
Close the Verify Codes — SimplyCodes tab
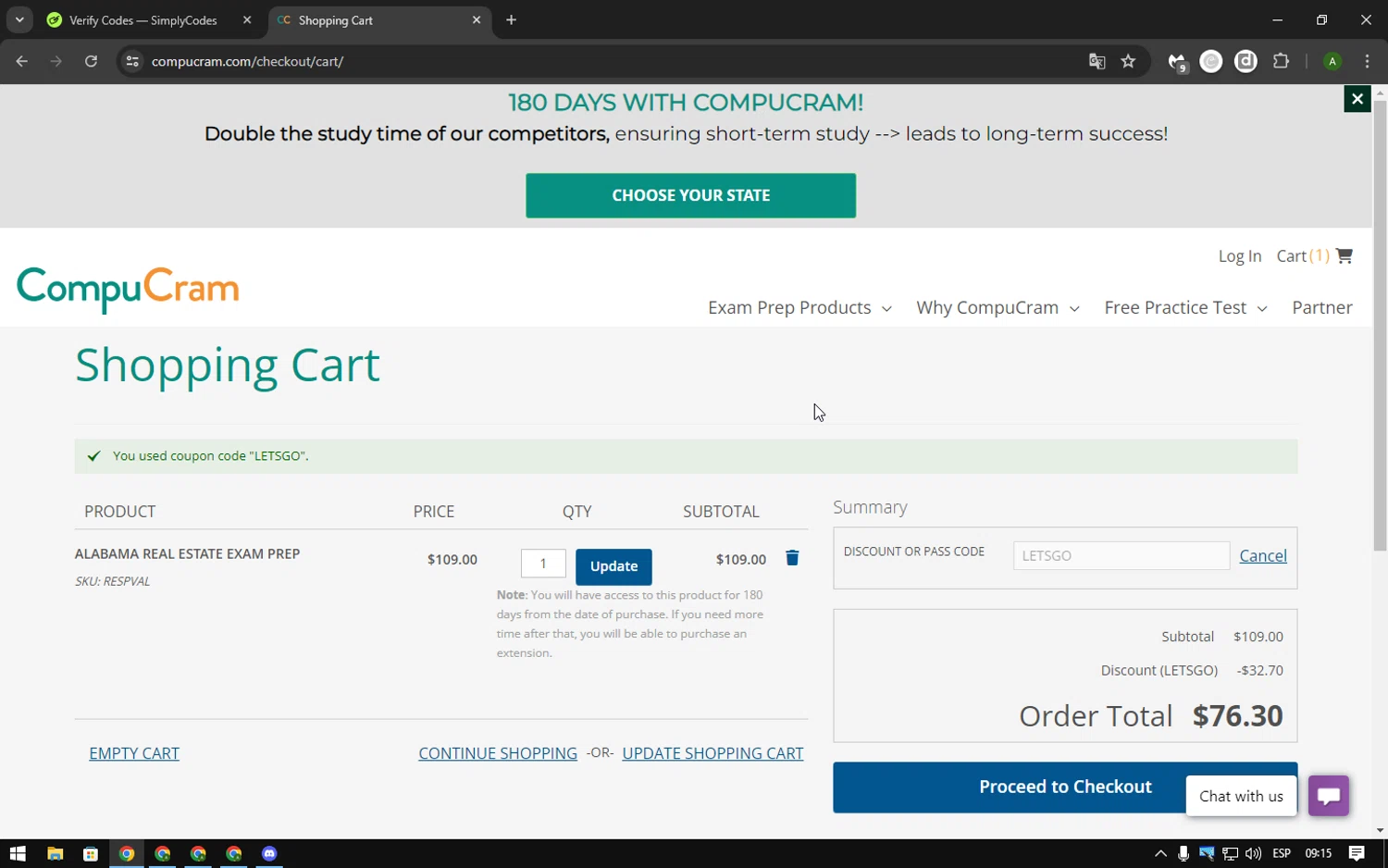(x=247, y=20)
